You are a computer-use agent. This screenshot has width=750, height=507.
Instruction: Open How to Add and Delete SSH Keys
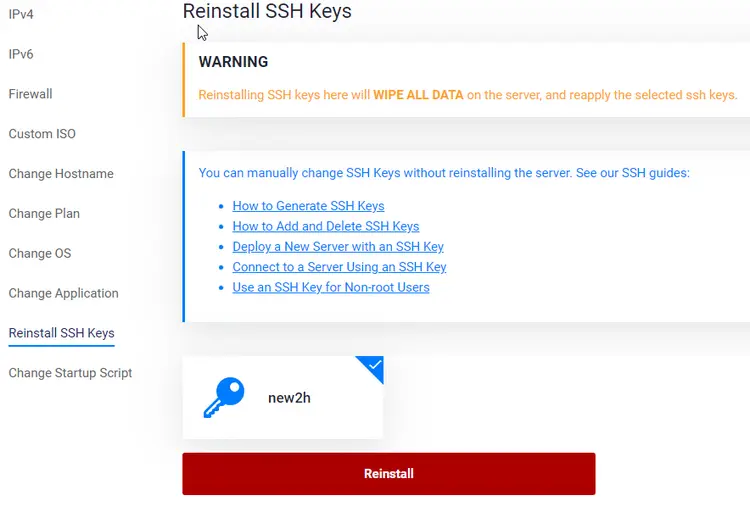[326, 226]
